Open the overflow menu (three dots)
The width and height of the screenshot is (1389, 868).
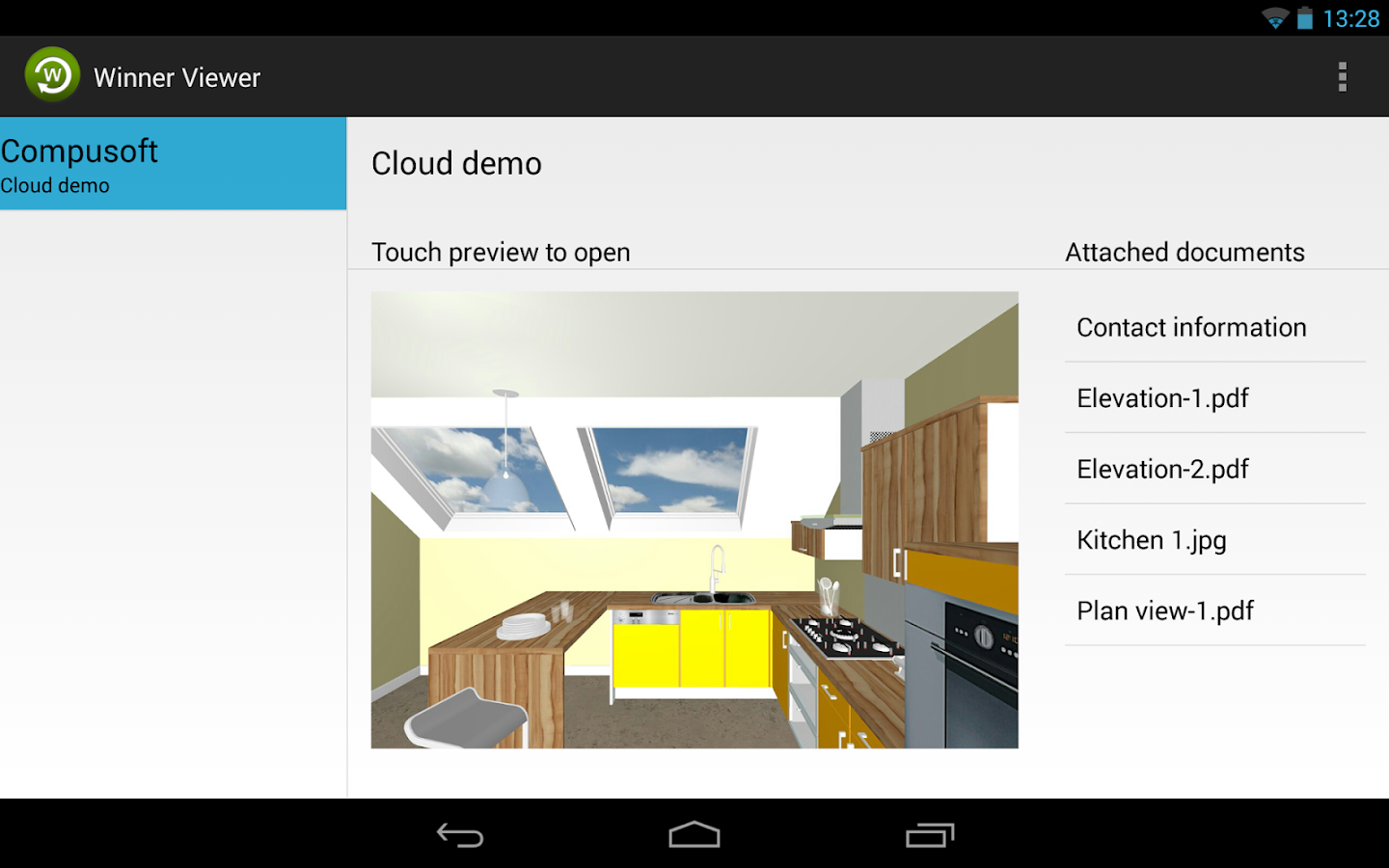pos(1342,77)
